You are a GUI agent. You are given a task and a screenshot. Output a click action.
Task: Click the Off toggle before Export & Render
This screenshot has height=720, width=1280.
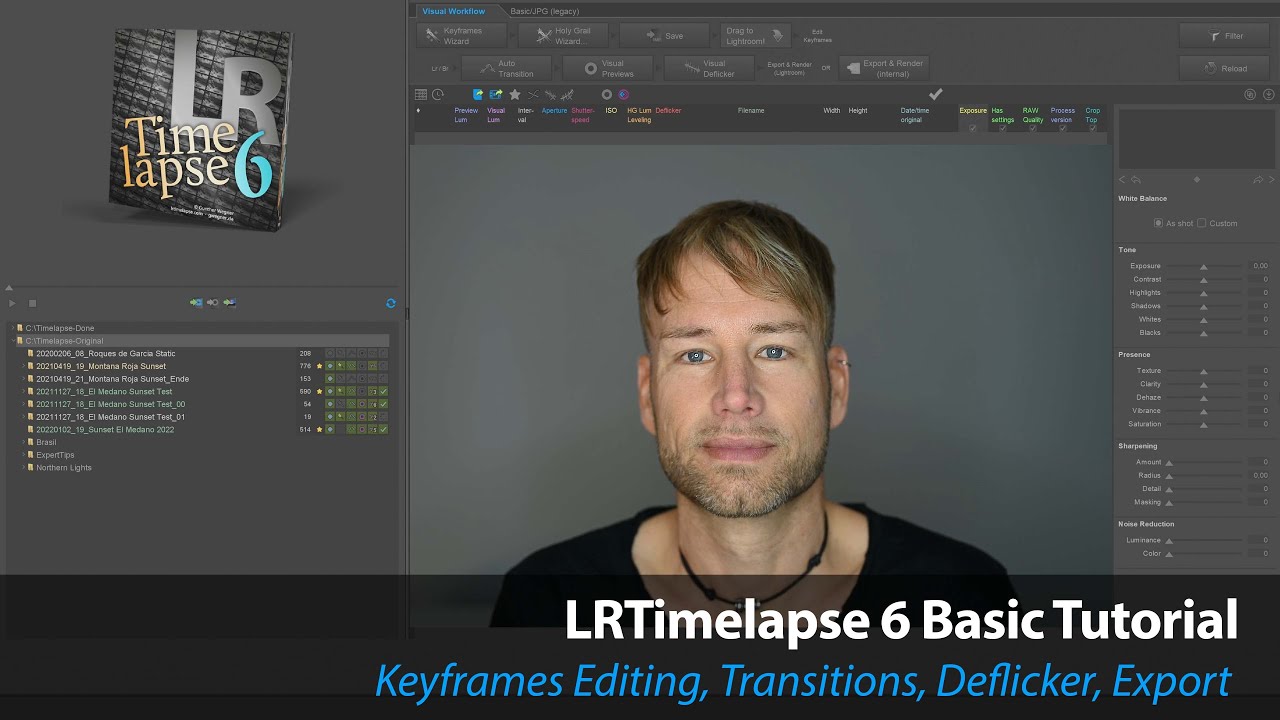pos(826,68)
